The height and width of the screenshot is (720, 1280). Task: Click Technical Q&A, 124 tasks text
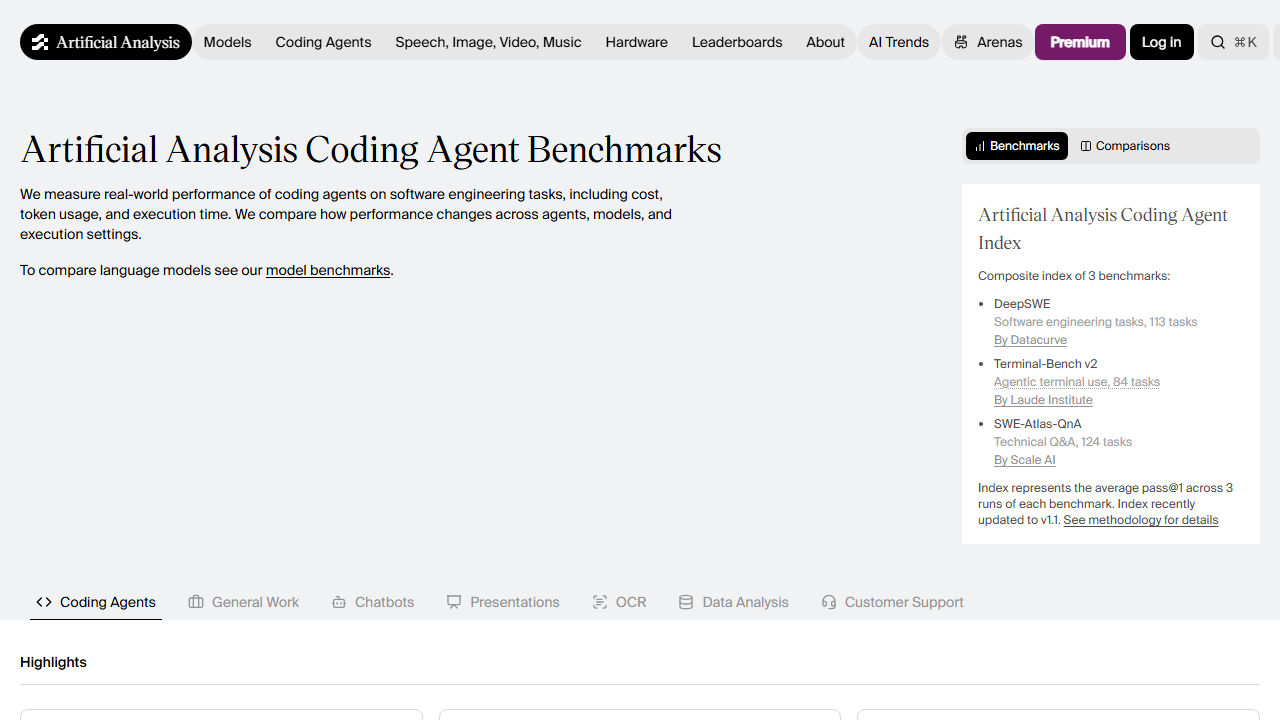point(1063,442)
